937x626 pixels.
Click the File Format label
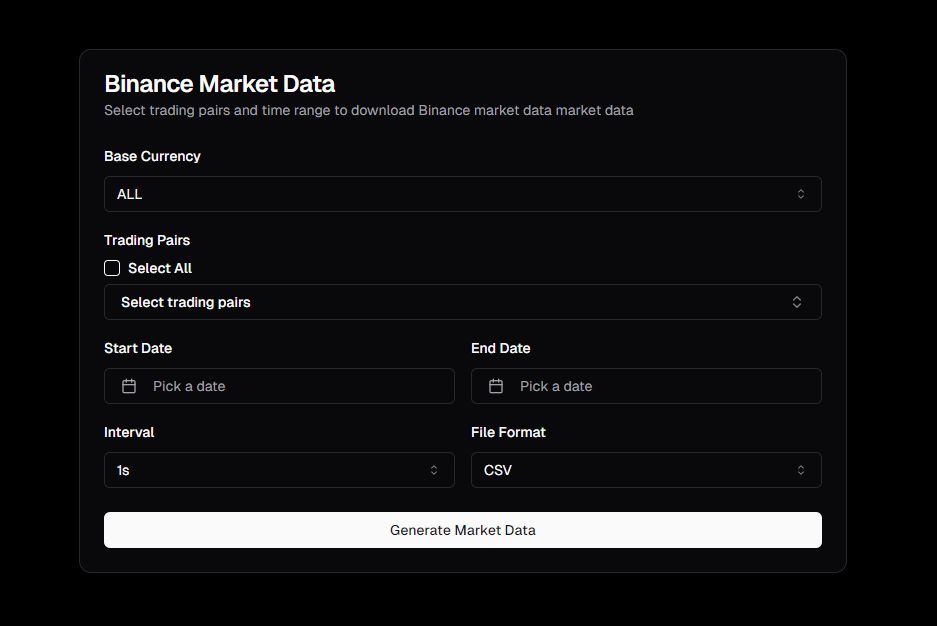(509, 432)
